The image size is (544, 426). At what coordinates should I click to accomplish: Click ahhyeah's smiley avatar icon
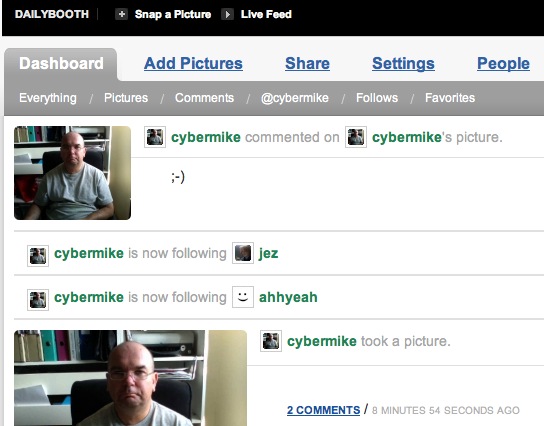click(243, 297)
